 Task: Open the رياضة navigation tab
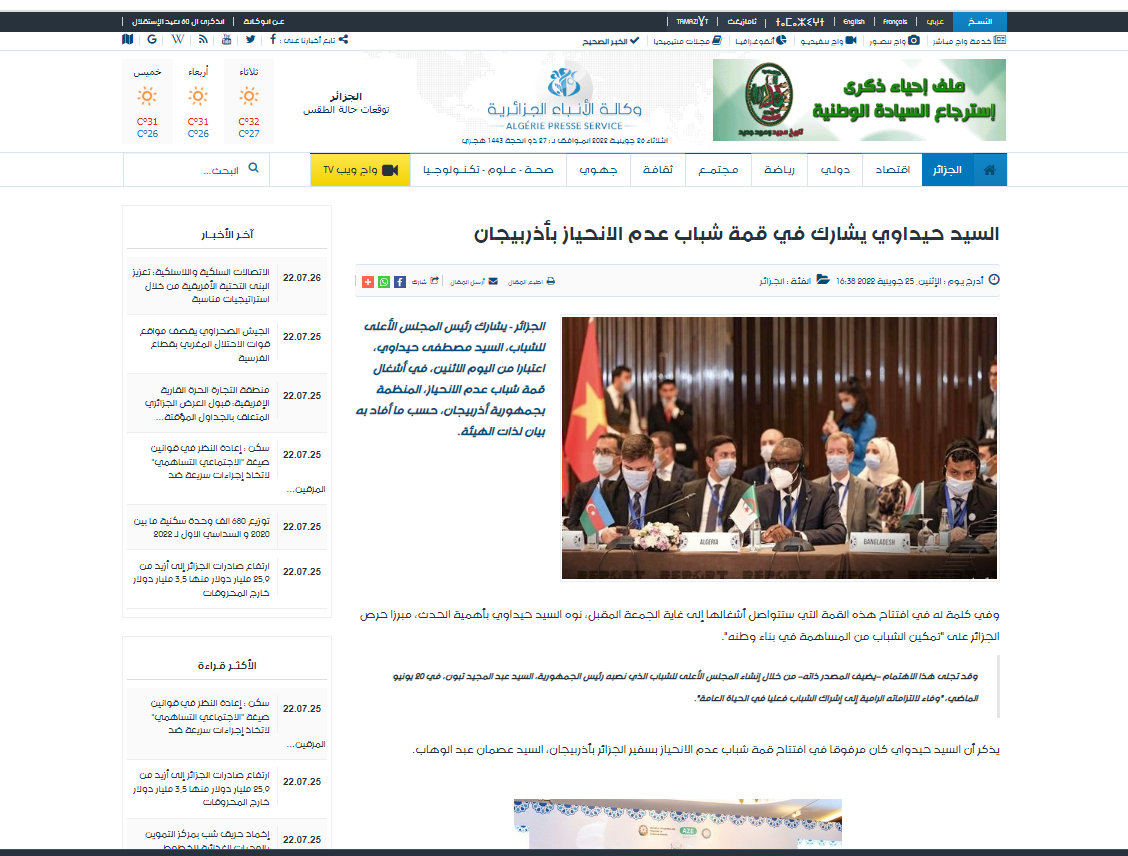pyautogui.click(x=779, y=170)
